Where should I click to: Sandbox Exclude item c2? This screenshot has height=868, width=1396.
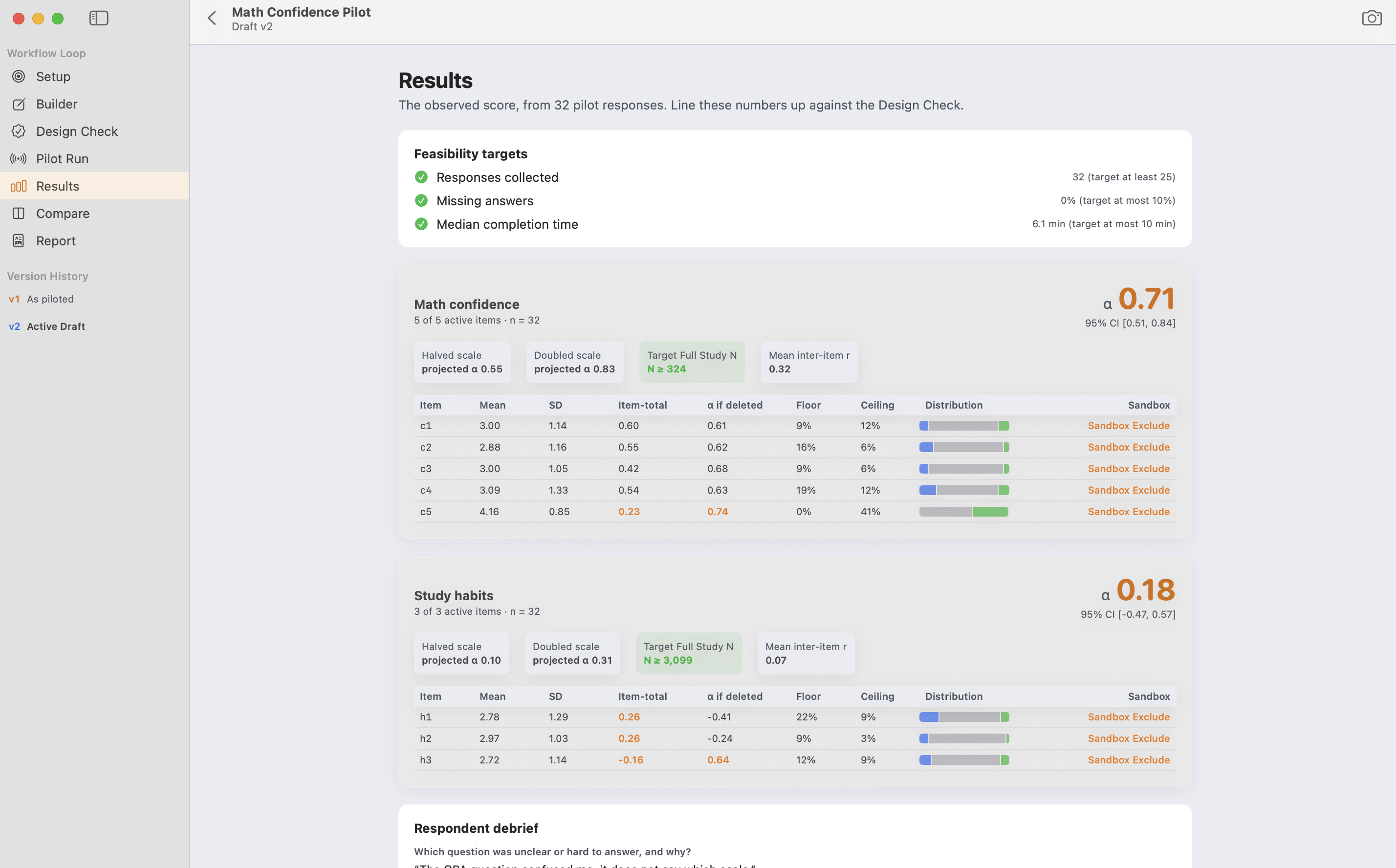click(1128, 447)
